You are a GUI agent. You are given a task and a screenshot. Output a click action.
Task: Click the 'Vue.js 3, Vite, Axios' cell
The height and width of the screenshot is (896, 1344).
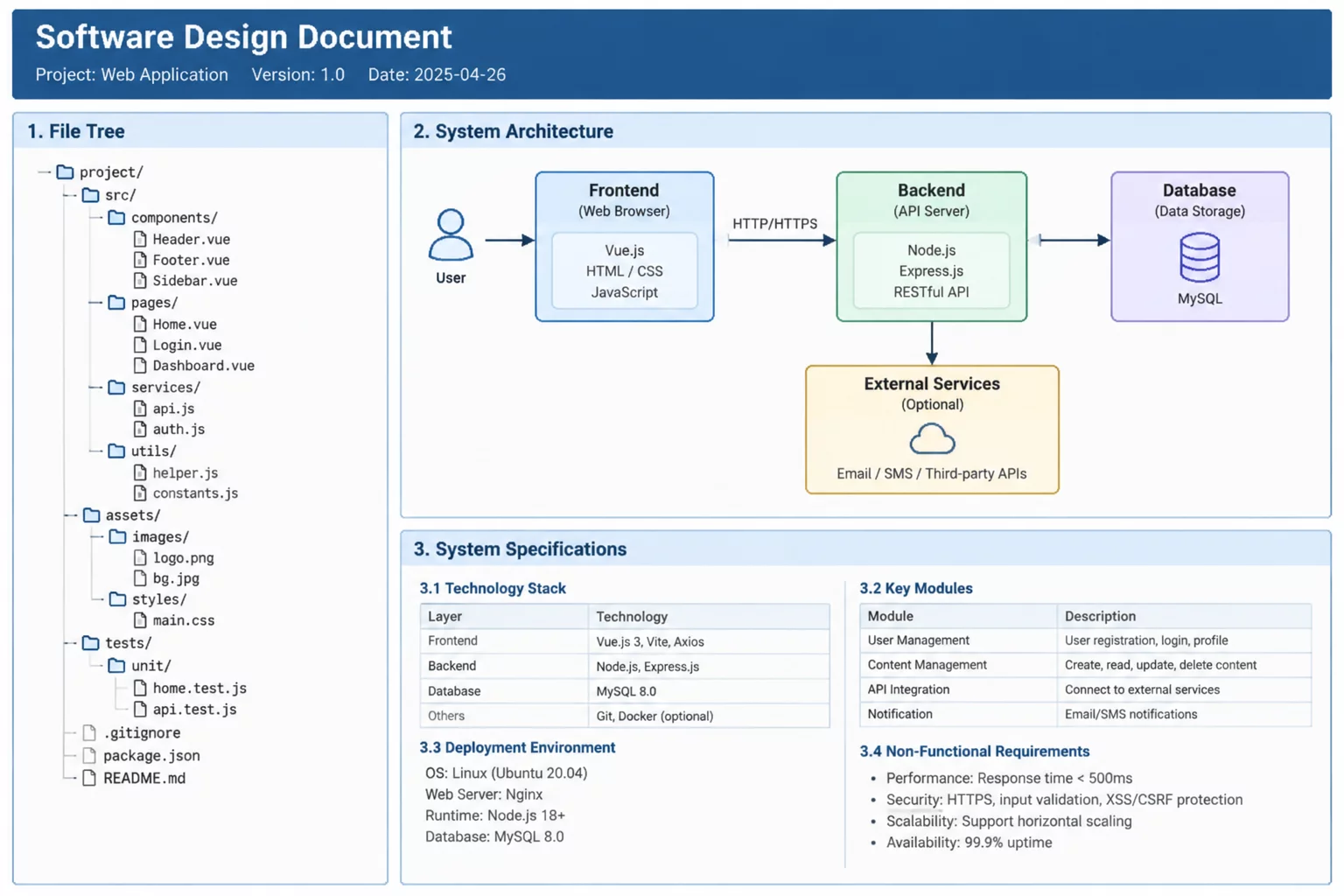tap(709, 641)
